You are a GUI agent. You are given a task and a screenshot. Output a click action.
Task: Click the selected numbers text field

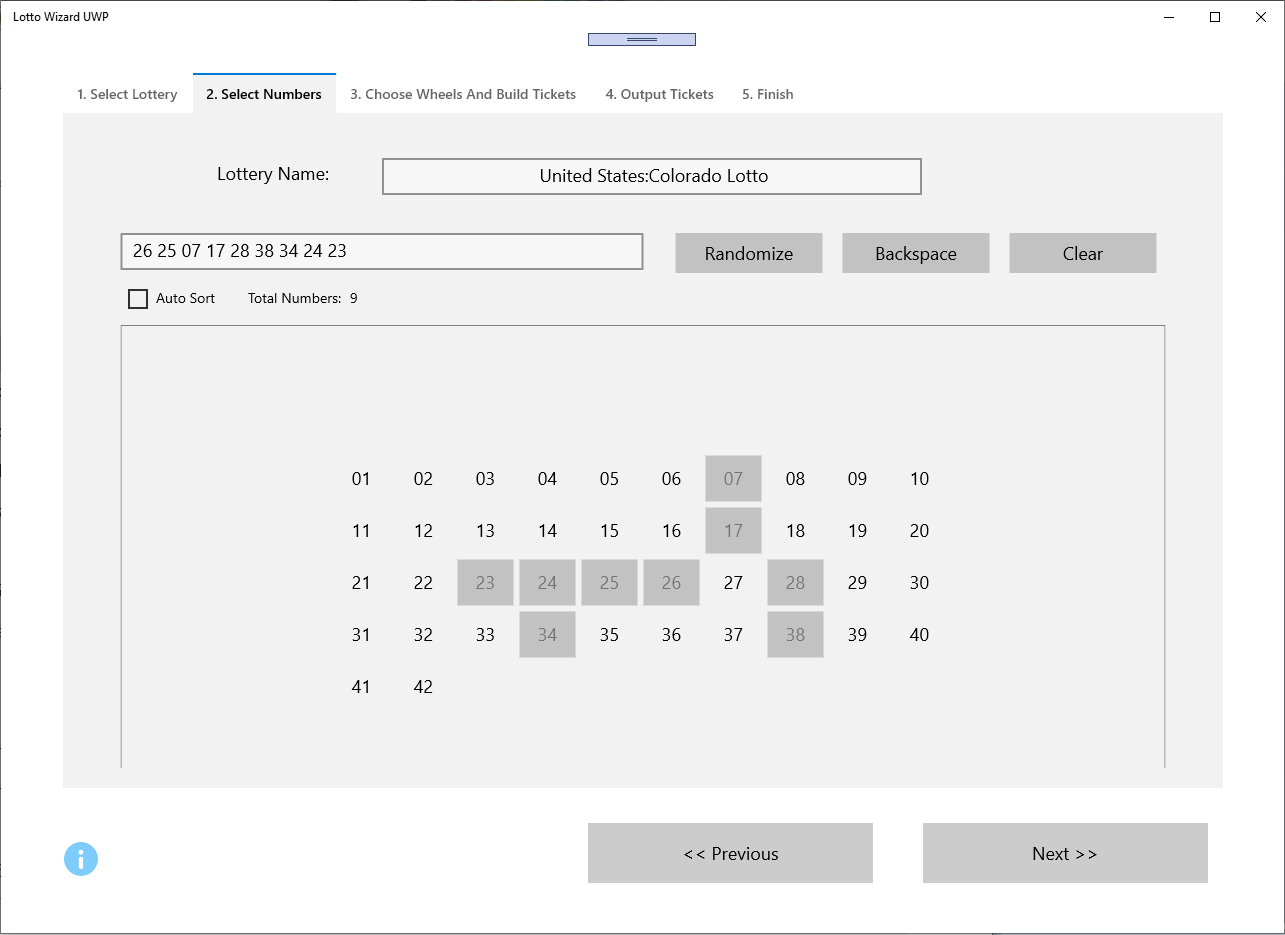tap(381, 252)
